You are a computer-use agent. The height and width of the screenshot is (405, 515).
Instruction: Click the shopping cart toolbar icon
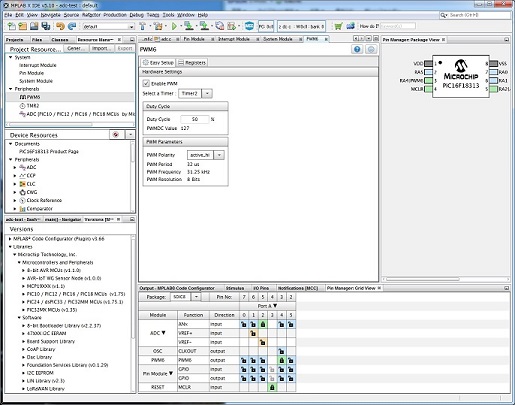coord(339,26)
